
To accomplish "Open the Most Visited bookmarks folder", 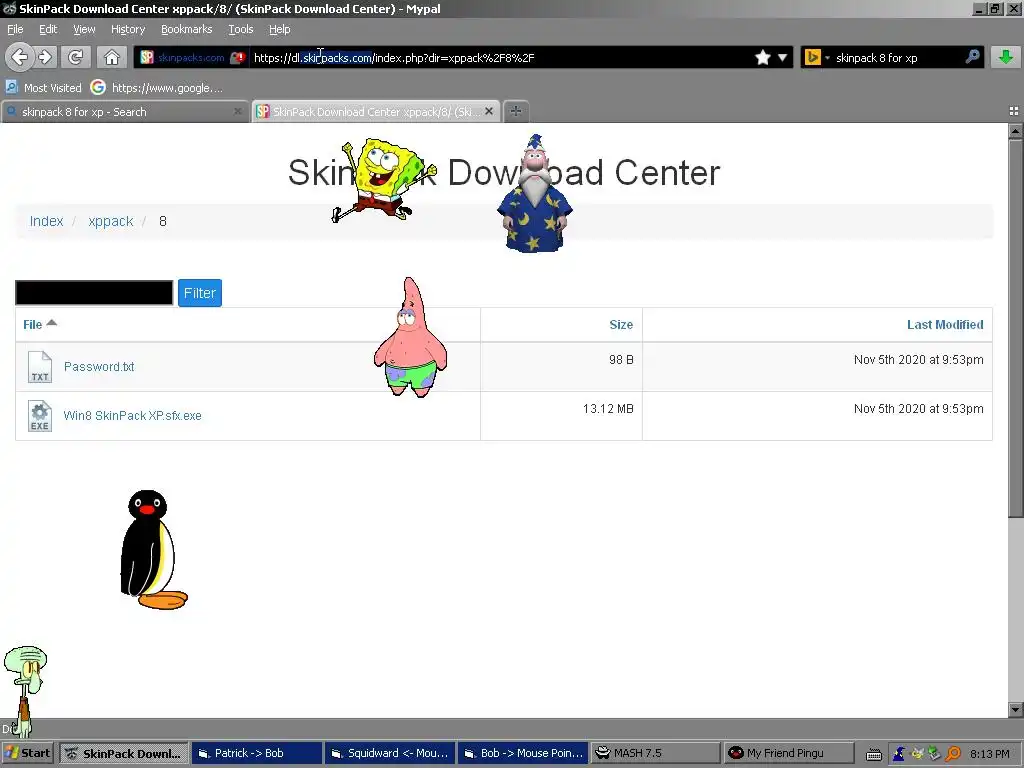I will coord(44,88).
